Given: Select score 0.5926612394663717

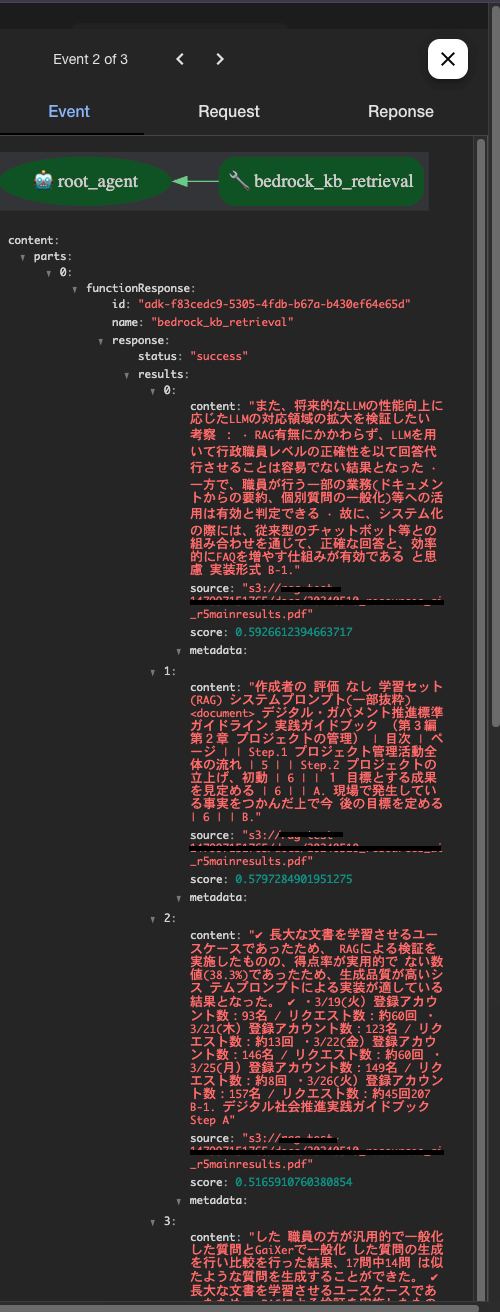Looking at the screenshot, I should [x=293, y=632].
